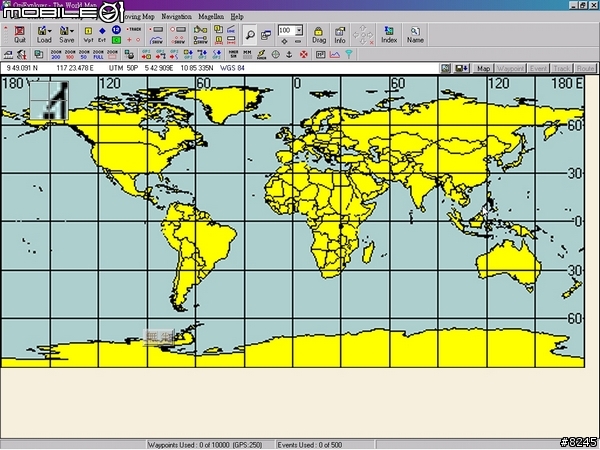
Task: Click the Zoom 50 button
Action: tap(84, 54)
